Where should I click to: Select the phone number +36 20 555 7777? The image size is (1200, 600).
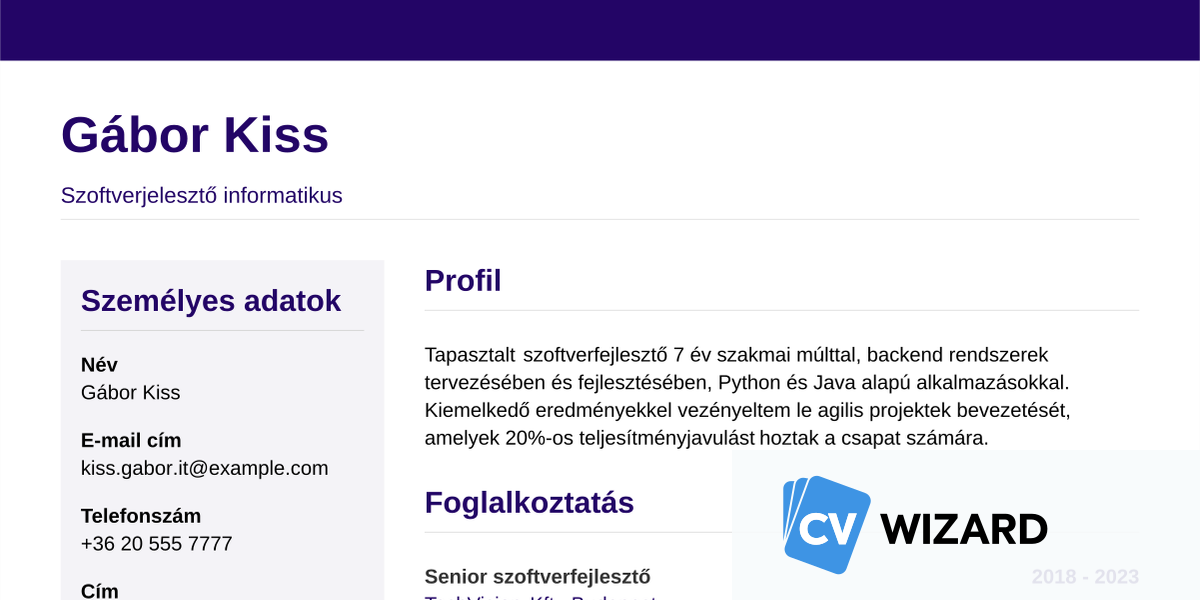[x=156, y=543]
